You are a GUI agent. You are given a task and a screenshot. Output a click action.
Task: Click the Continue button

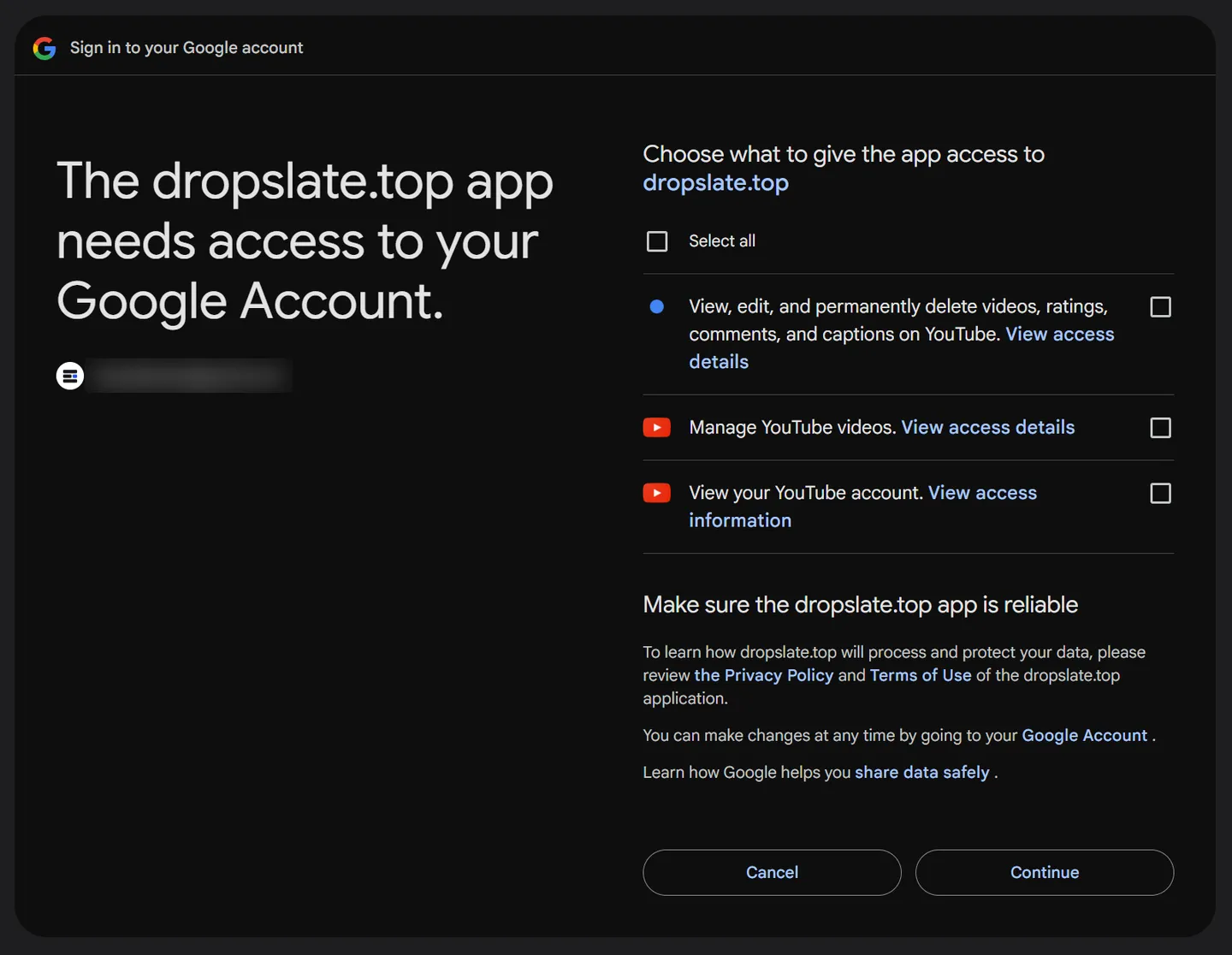tap(1045, 872)
